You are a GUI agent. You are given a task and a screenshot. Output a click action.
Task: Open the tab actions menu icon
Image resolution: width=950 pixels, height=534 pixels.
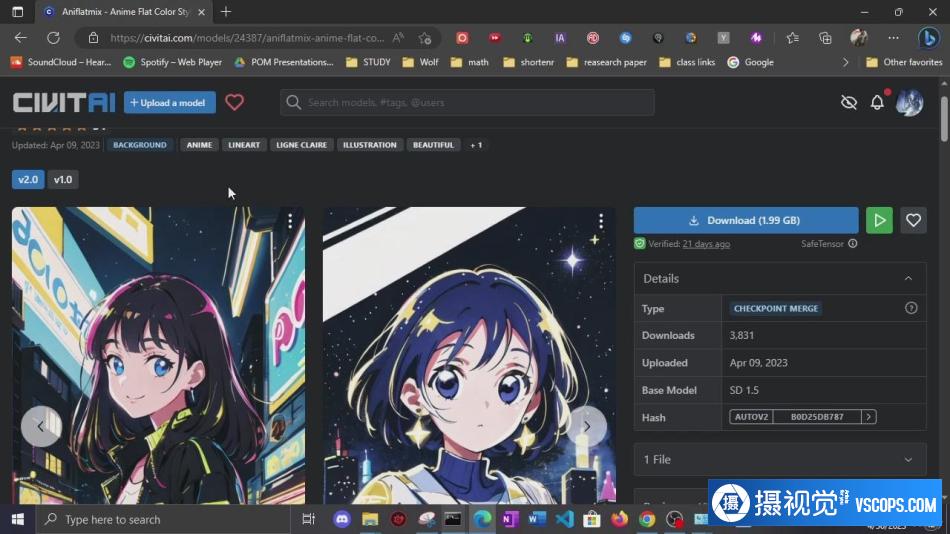tap(18, 12)
